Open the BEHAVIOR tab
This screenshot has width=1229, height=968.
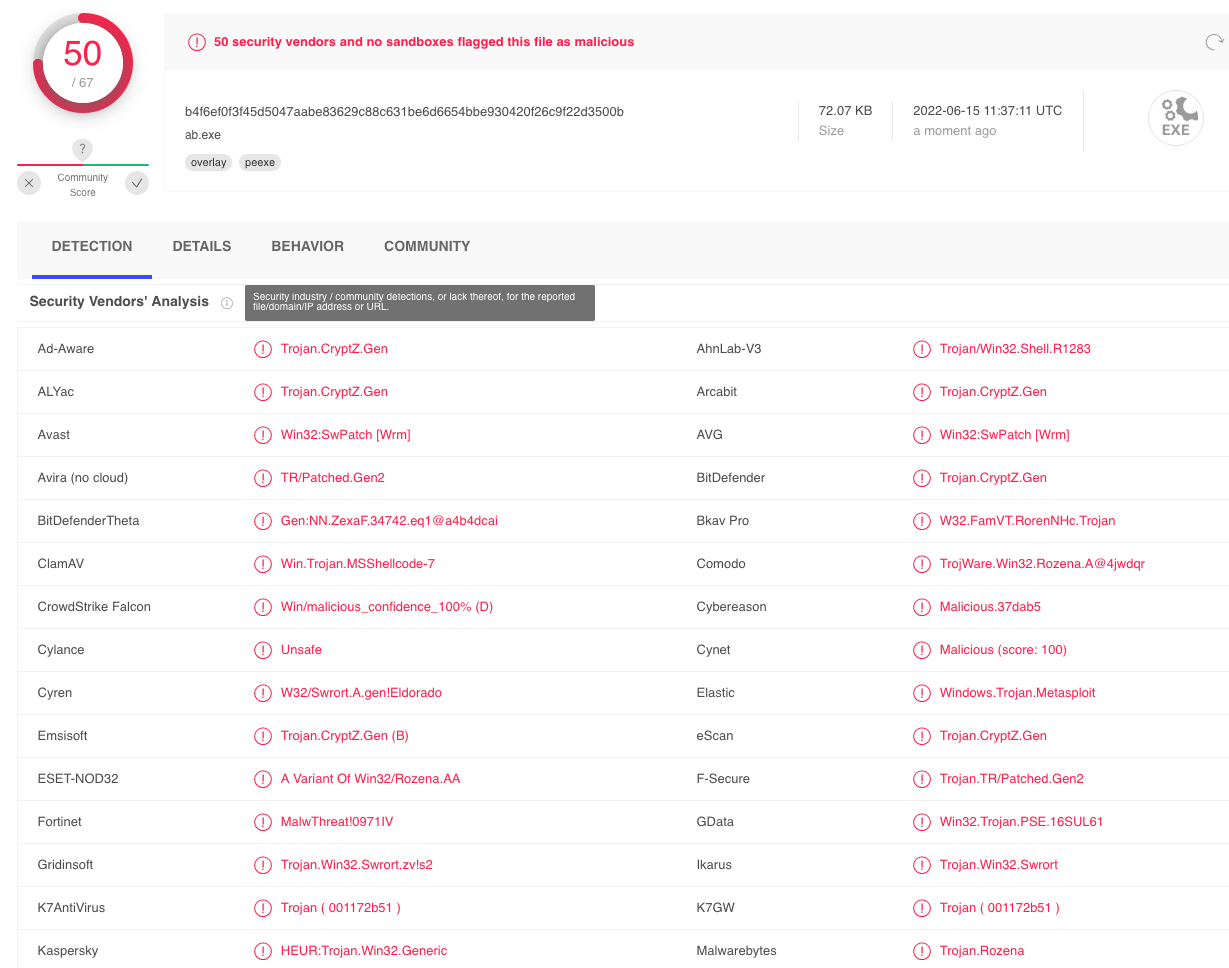coord(307,246)
